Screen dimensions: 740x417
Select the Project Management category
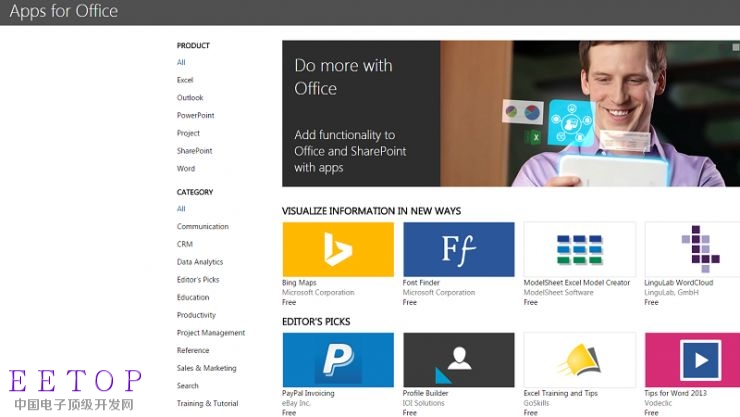point(211,333)
